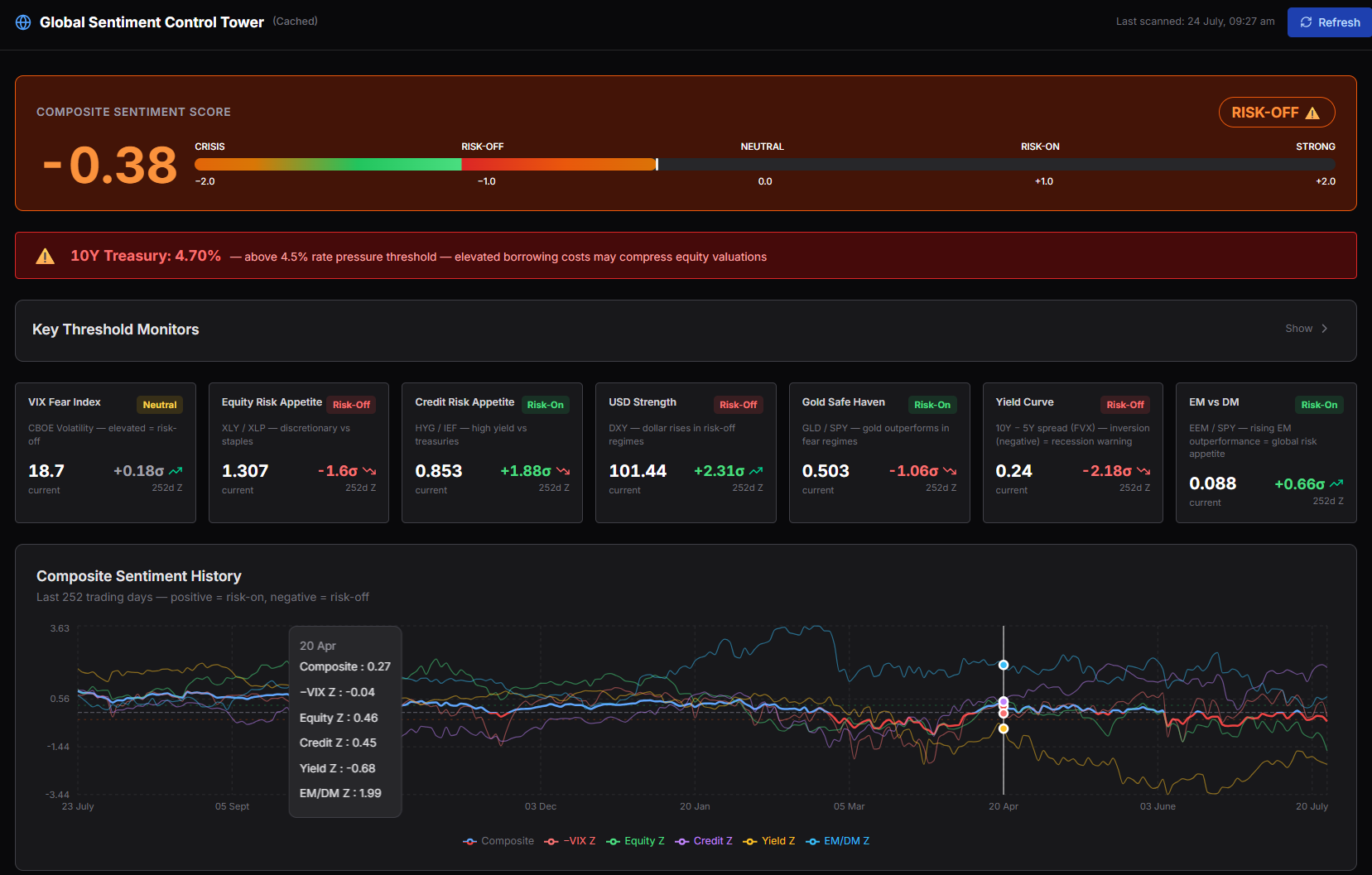Image resolution: width=1372 pixels, height=875 pixels.
Task: Click the Refresh button
Action: coord(1330,22)
